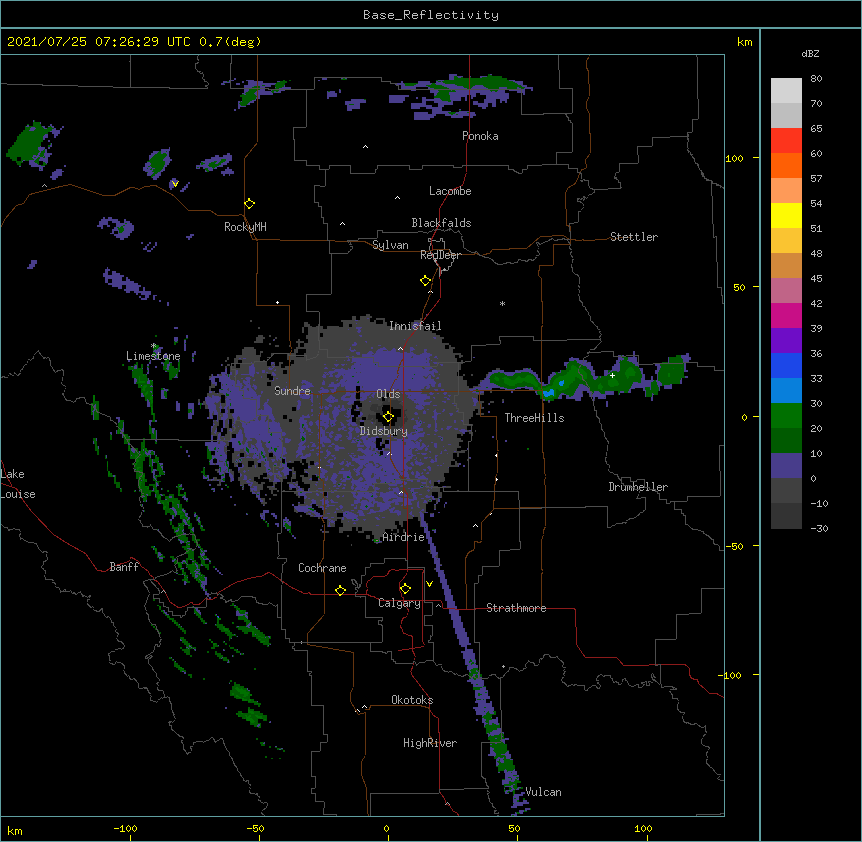The image size is (862, 842).
Task: Click the Stettler city label
Action: [634, 237]
